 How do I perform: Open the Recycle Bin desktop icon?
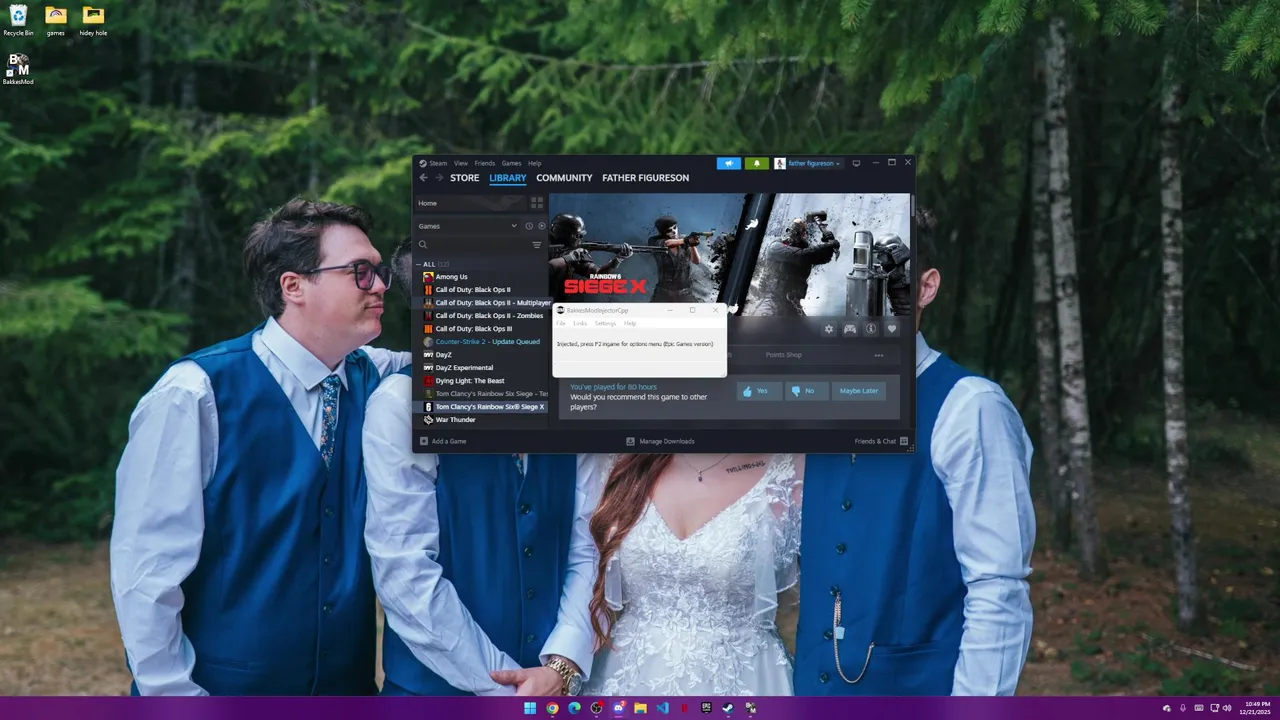click(x=18, y=20)
